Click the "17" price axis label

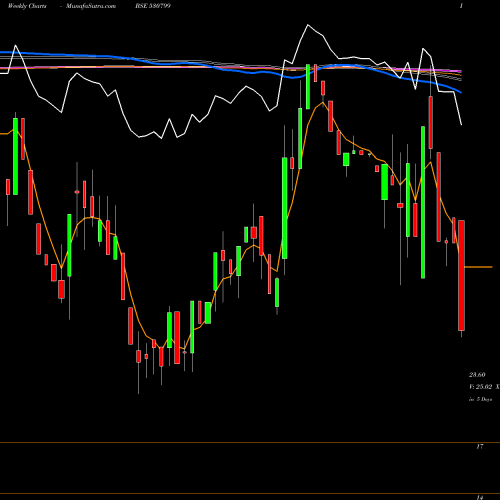pyautogui.click(x=480, y=446)
